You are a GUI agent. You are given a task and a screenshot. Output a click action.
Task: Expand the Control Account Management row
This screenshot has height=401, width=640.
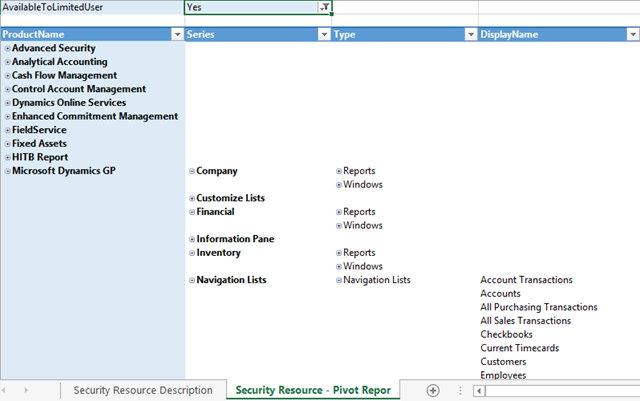[x=7, y=89]
